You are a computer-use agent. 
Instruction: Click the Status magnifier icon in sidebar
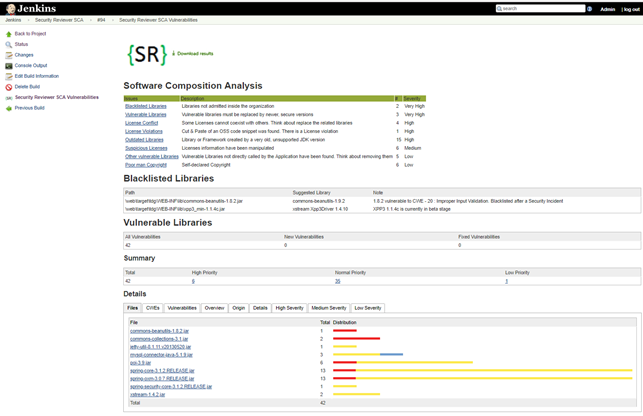[9, 44]
